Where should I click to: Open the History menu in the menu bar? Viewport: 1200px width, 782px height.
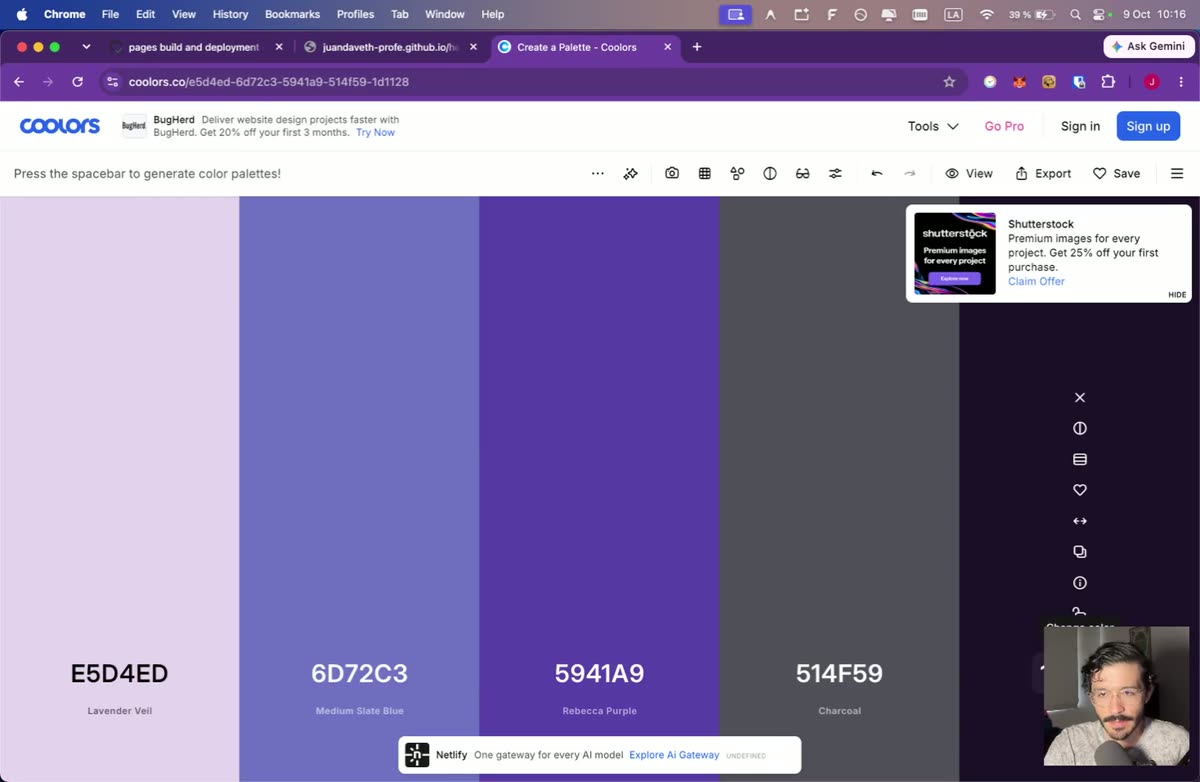pyautogui.click(x=230, y=14)
